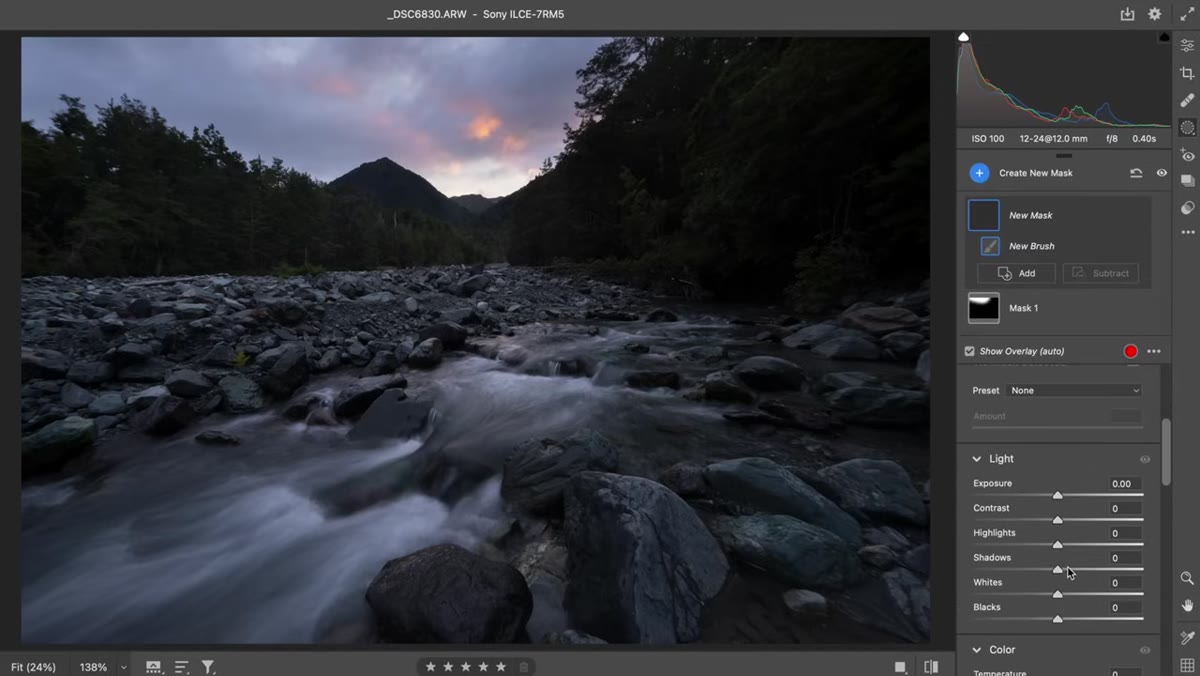This screenshot has height=676, width=1200.
Task: Collapse the Light section chevron
Action: 977,459
